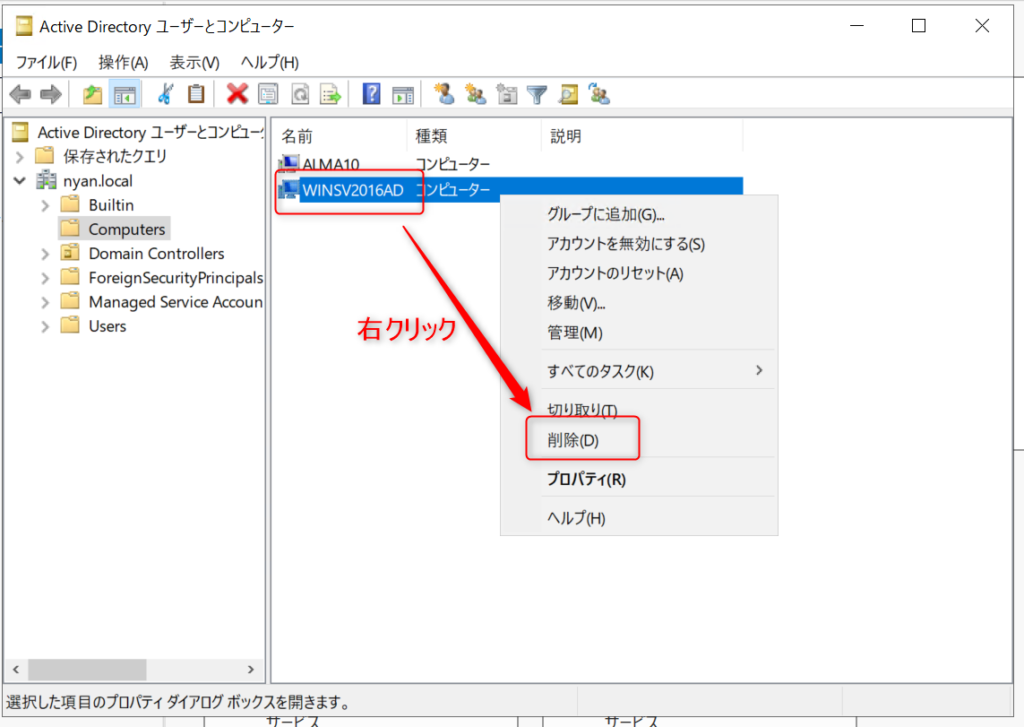Click the Create new user icon
The height and width of the screenshot is (727, 1024).
tap(445, 94)
